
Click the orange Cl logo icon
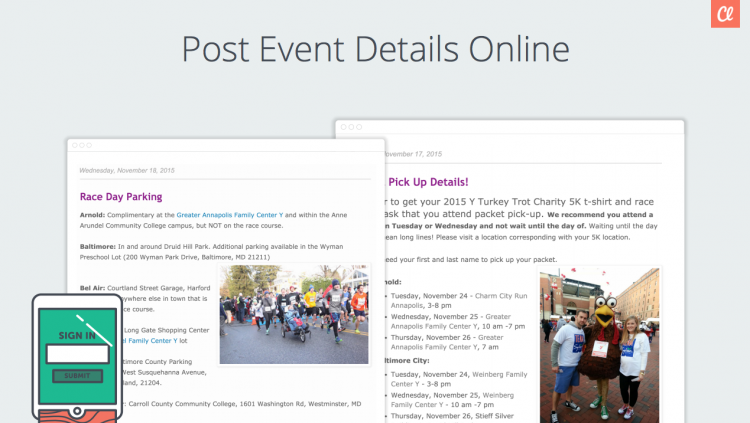click(x=725, y=14)
